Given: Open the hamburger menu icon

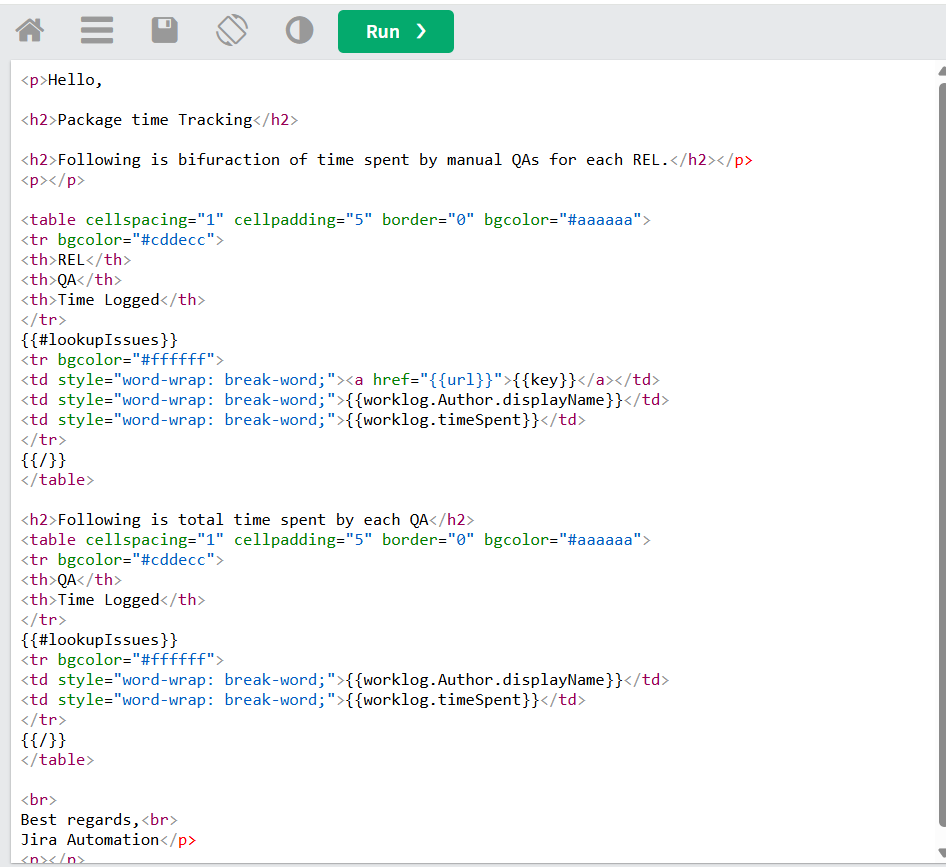Looking at the screenshot, I should coord(97,30).
